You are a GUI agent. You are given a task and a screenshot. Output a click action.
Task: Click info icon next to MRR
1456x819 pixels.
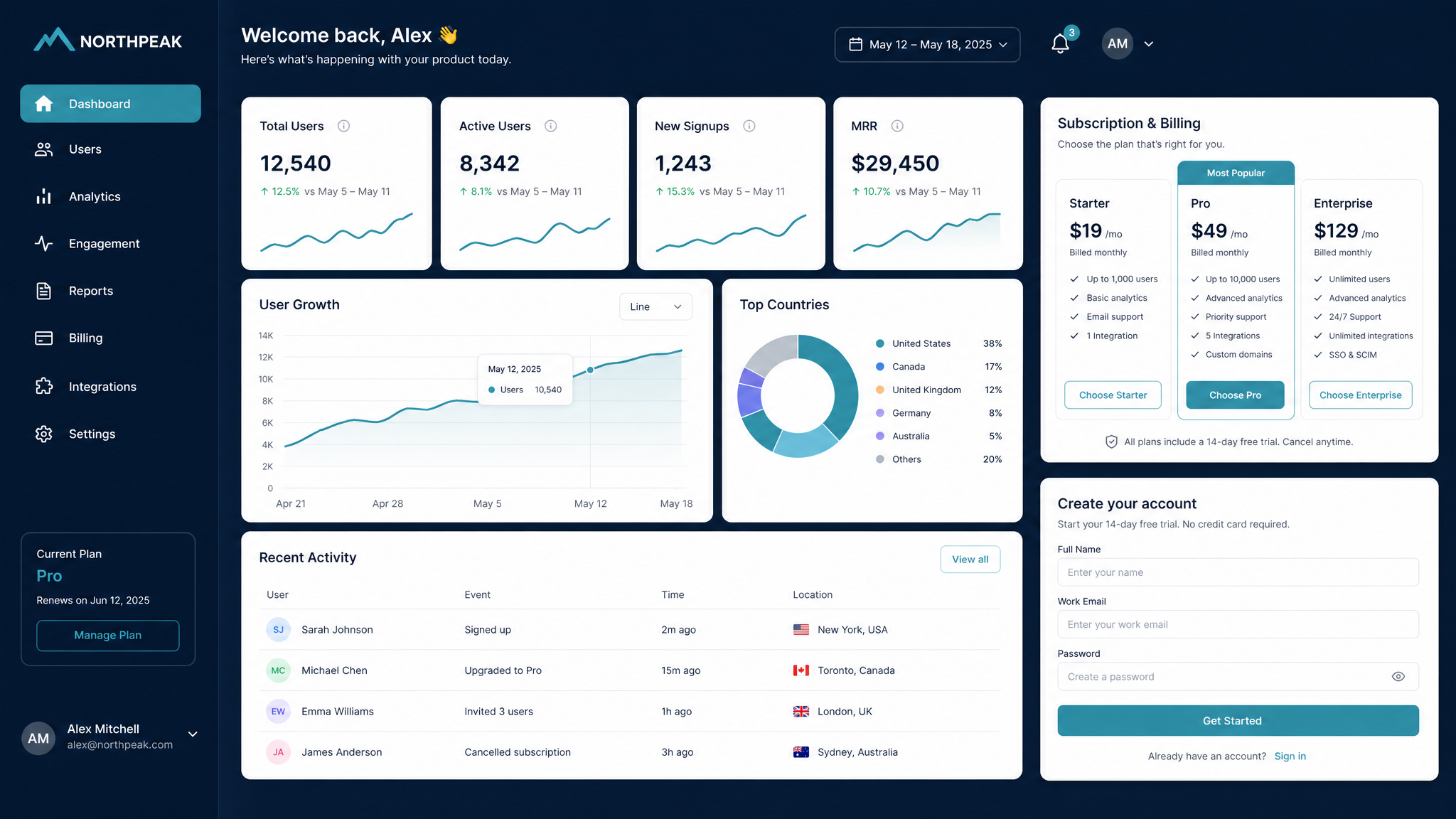tap(897, 126)
